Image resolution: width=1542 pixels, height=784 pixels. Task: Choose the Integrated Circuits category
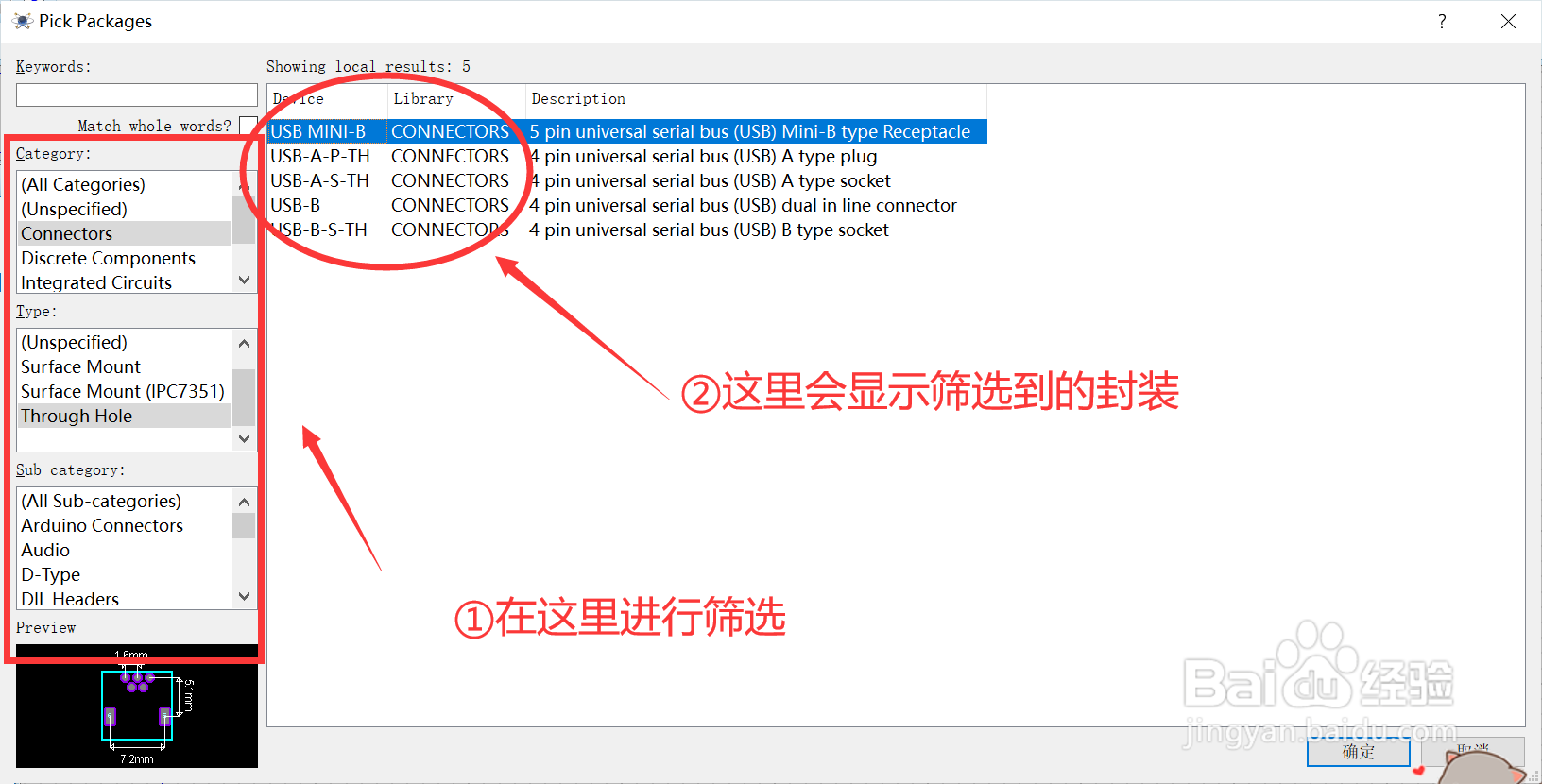click(x=125, y=282)
